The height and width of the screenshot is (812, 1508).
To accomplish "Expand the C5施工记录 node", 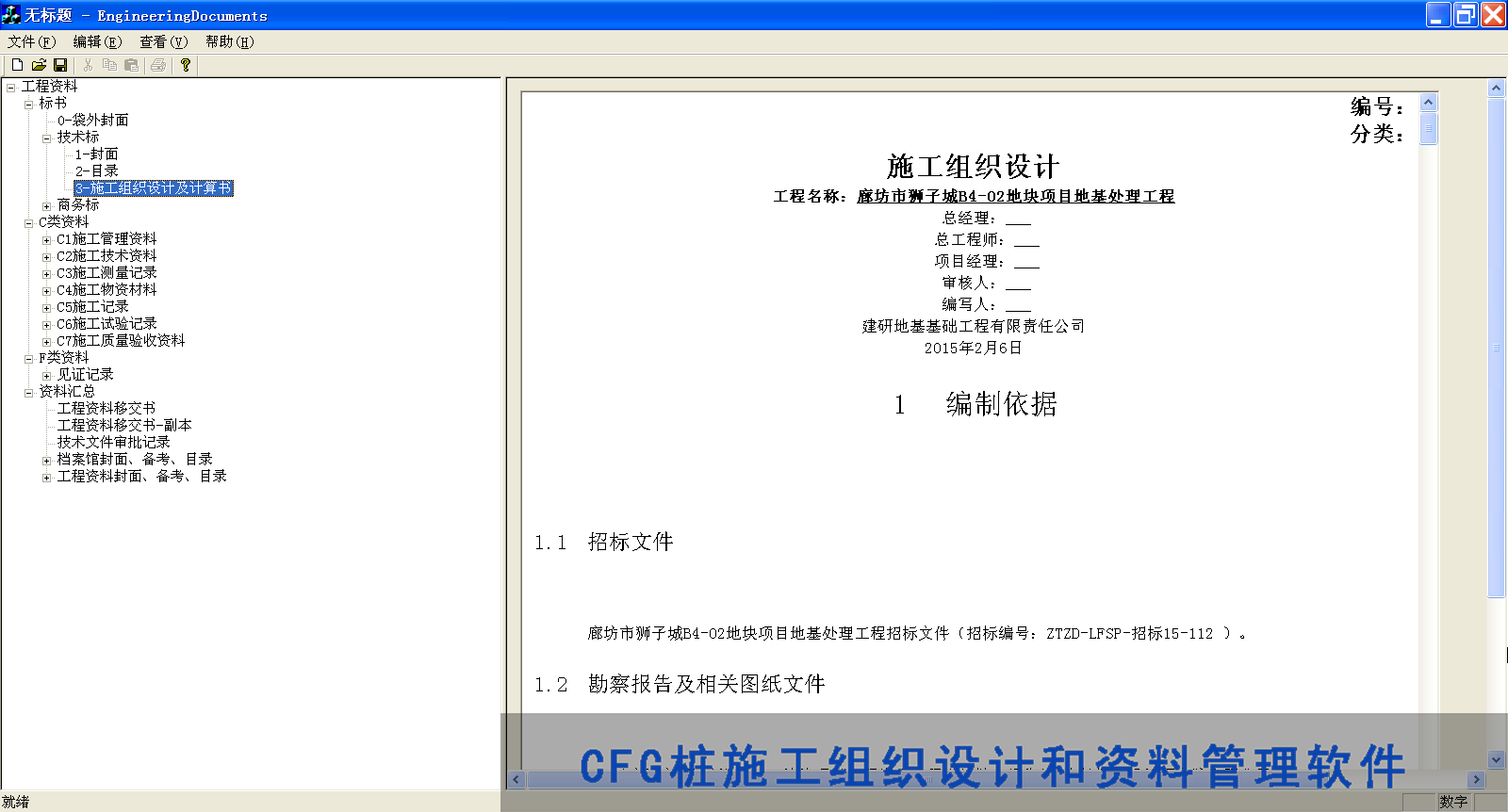I will 46,307.
